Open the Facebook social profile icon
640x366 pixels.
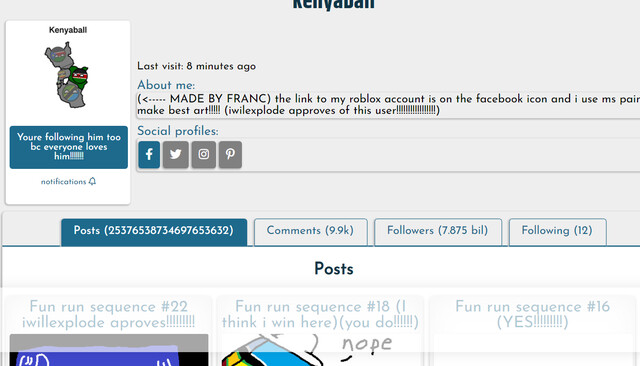149,154
